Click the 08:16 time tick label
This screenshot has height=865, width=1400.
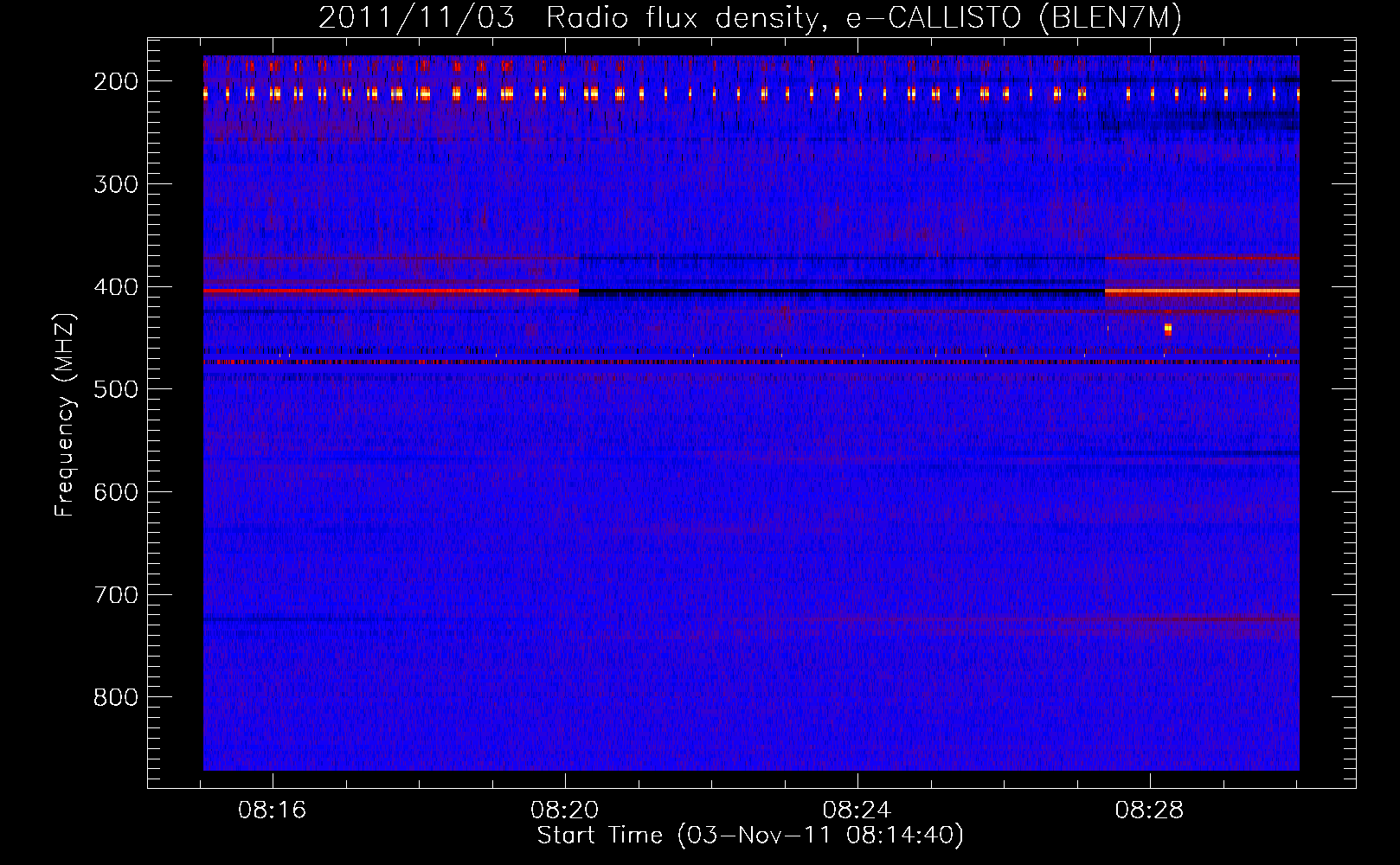point(273,811)
